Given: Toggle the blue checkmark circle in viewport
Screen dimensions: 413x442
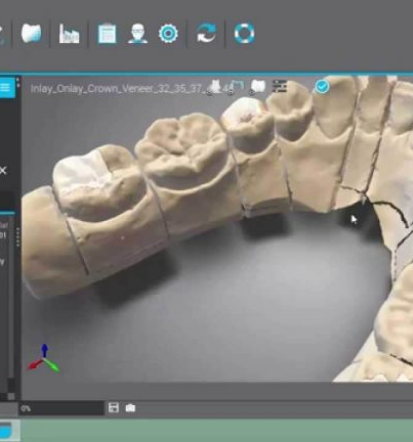Looking at the screenshot, I should tap(322, 87).
